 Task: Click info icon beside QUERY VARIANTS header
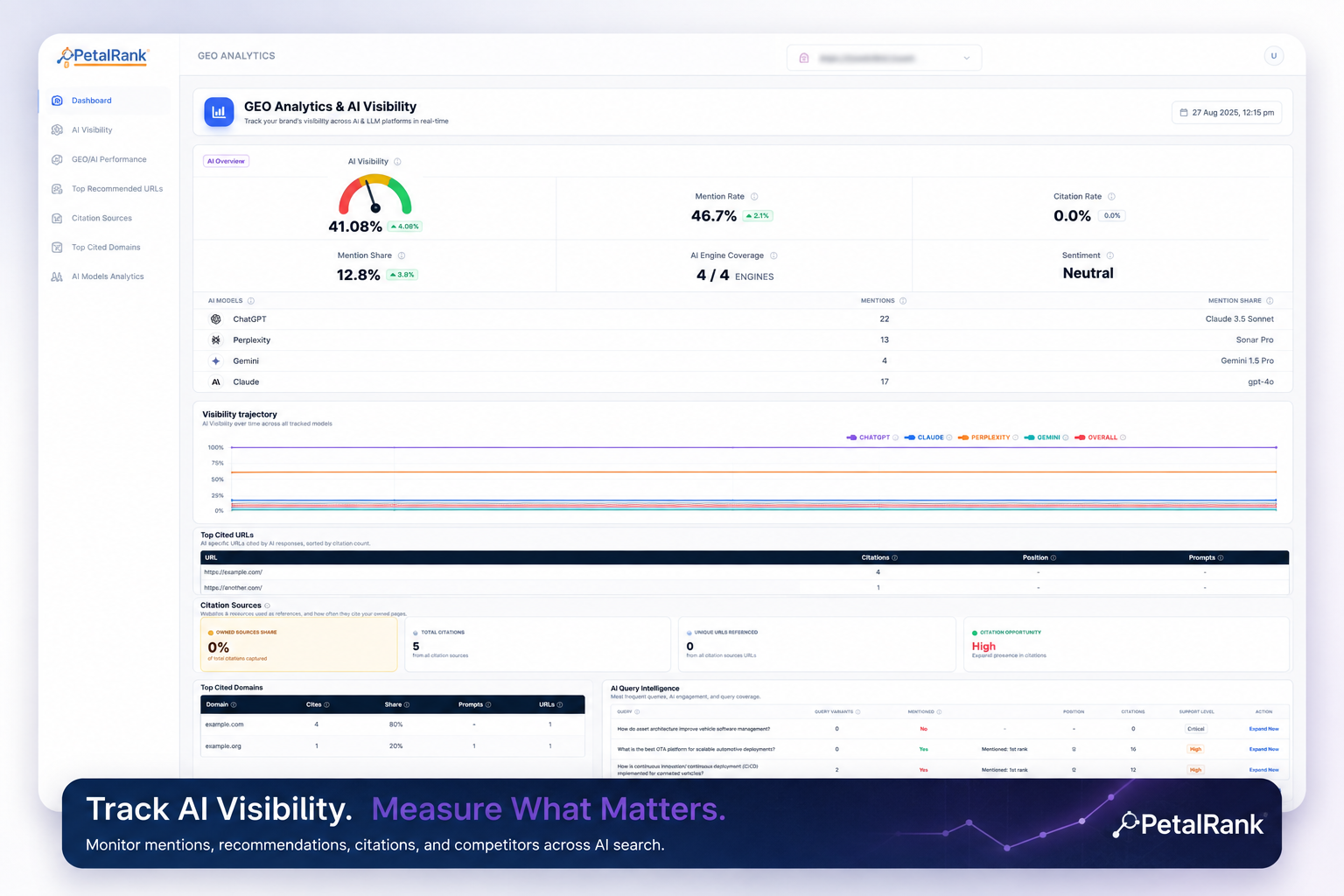(x=857, y=712)
